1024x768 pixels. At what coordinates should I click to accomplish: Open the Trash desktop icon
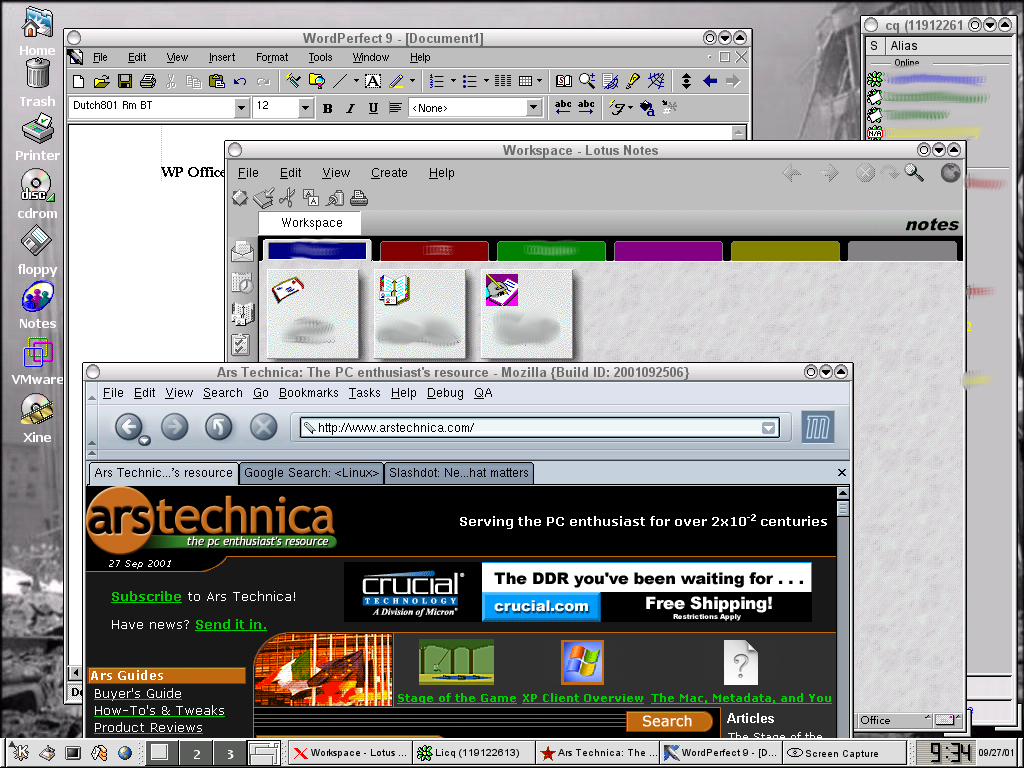[37, 83]
